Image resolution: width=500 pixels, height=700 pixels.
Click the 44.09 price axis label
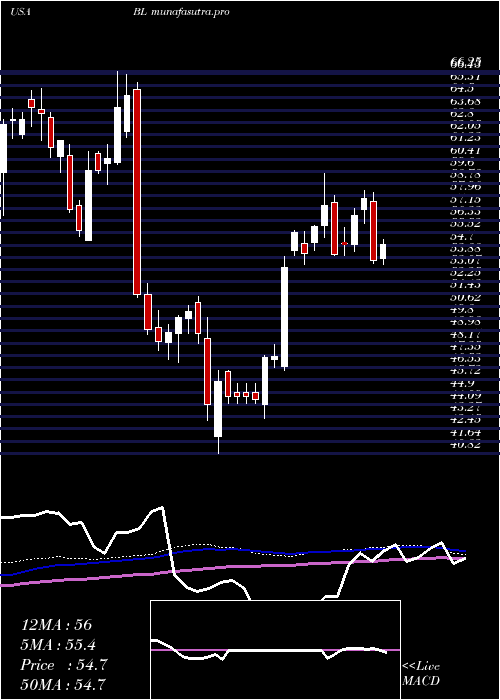tap(465, 396)
